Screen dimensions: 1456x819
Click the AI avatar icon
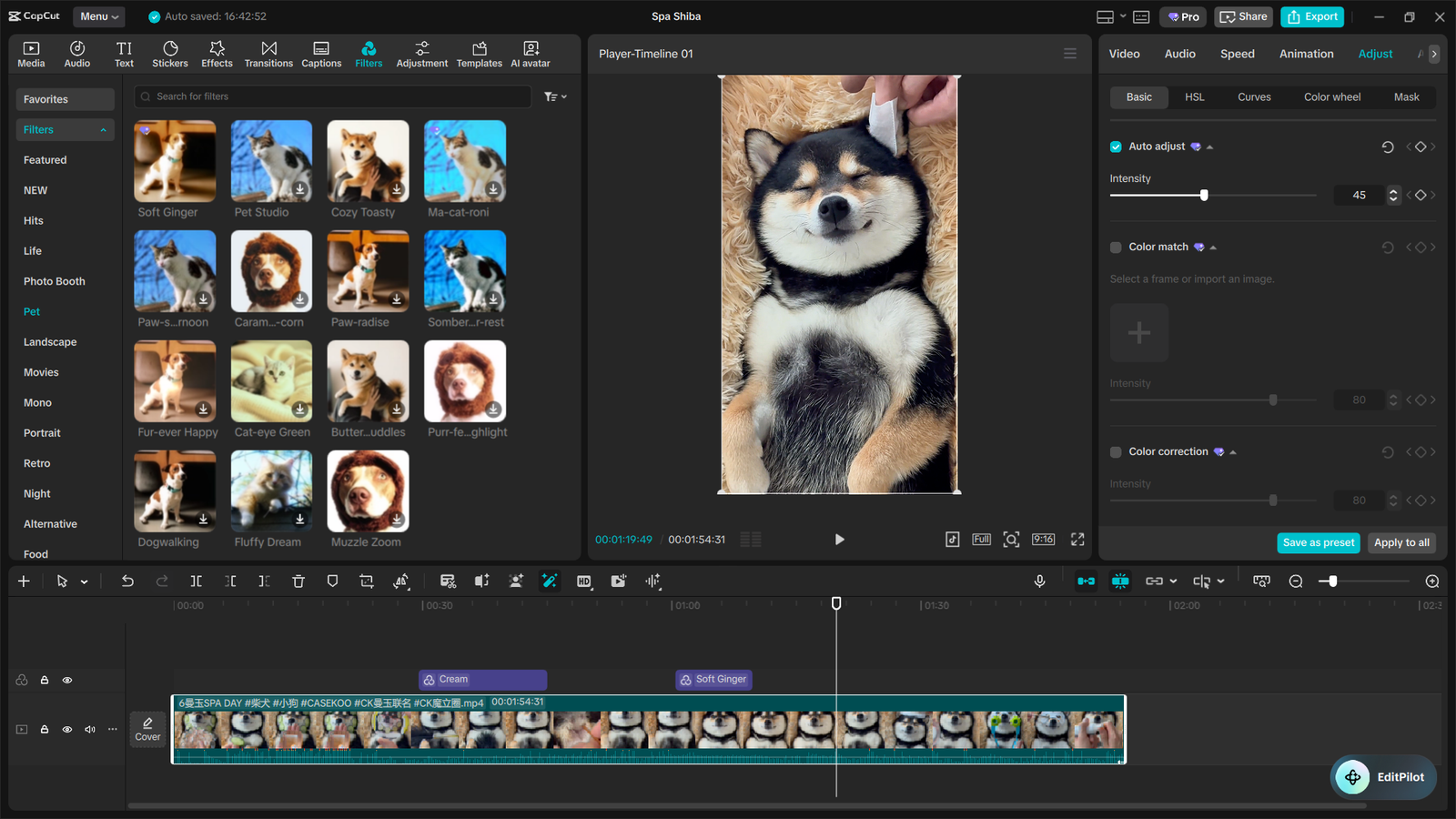(x=530, y=53)
